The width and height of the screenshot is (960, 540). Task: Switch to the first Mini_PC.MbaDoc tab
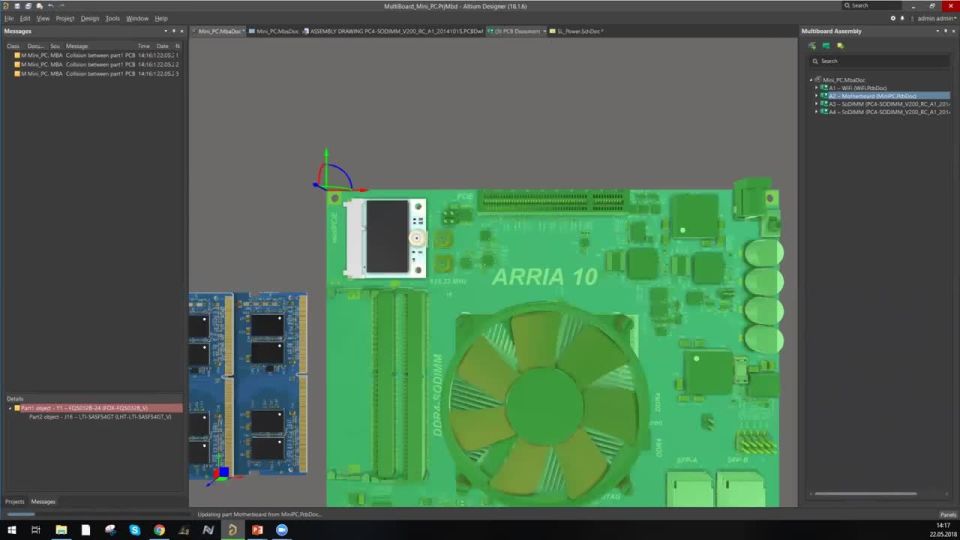pyautogui.click(x=219, y=31)
